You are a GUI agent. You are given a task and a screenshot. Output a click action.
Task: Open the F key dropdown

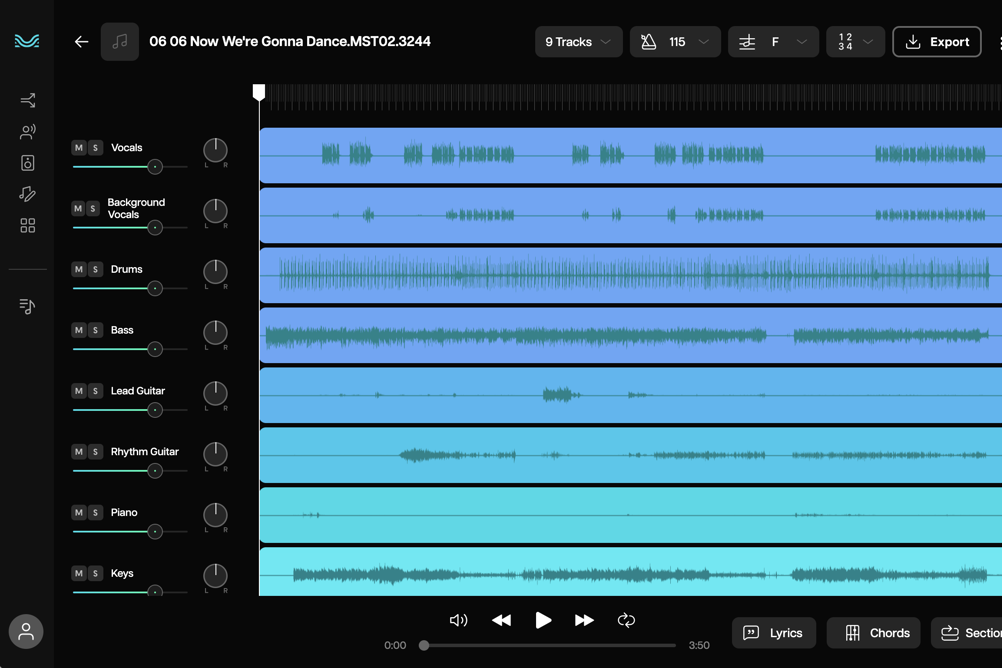(x=773, y=42)
